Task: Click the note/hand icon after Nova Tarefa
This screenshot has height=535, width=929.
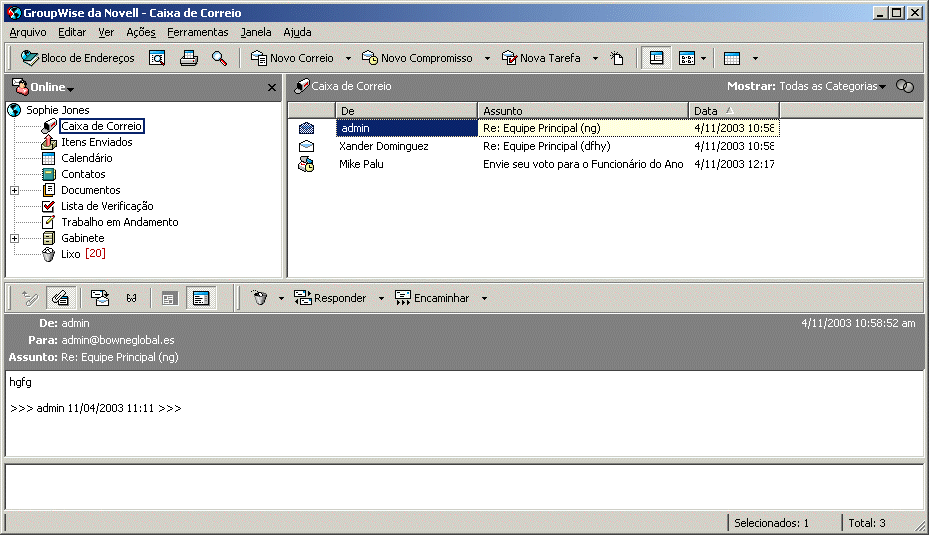Action: tap(617, 58)
